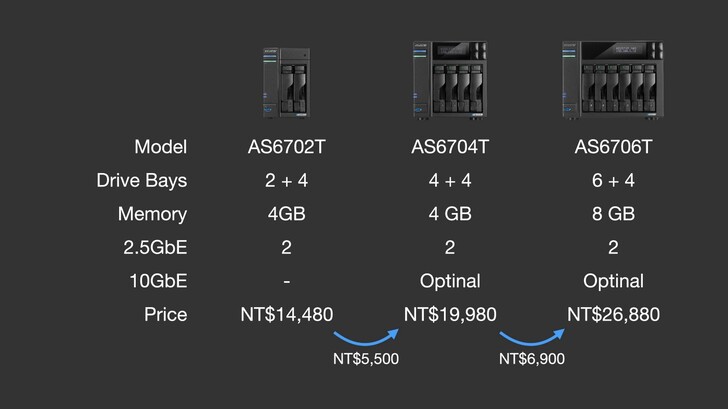Select the Model row label
Image resolution: width=728 pixels, height=409 pixels.
tap(161, 148)
